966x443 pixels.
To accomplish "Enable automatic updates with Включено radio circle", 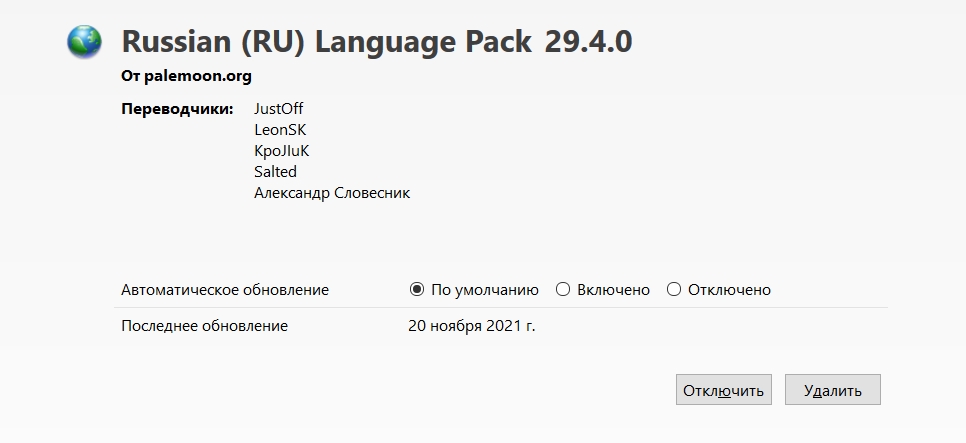I will click(563, 290).
